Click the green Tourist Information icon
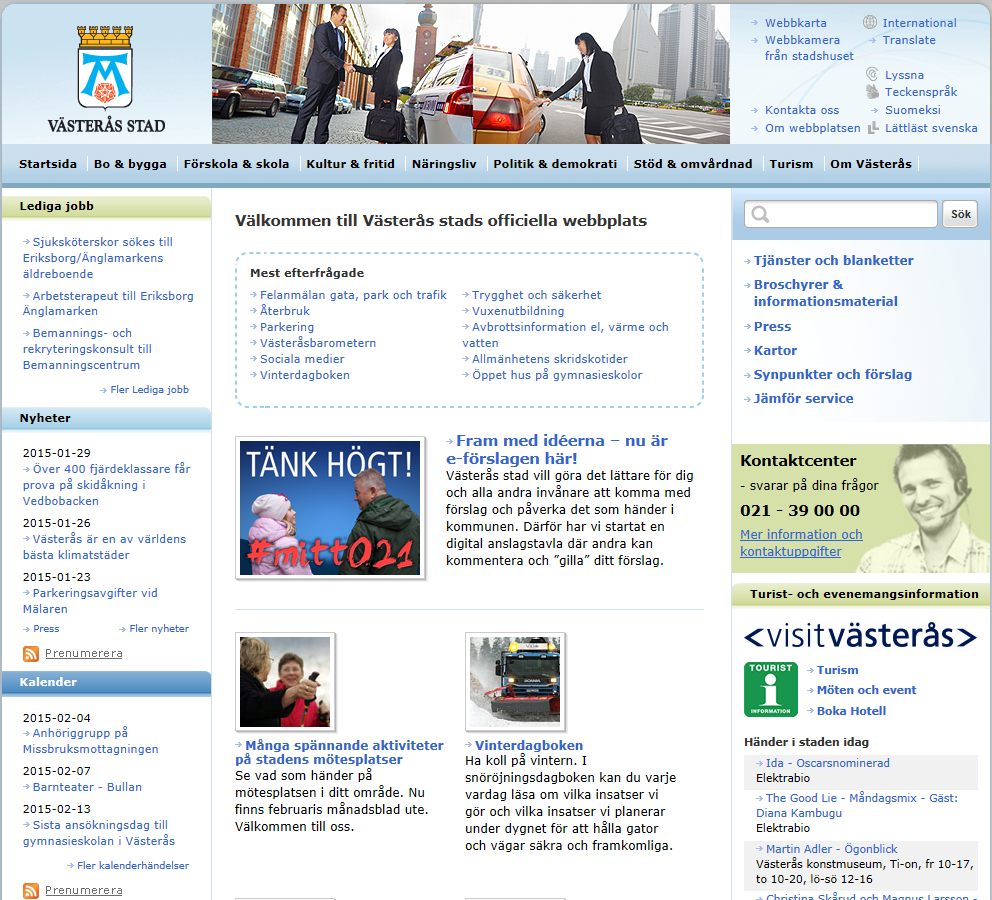The height and width of the screenshot is (900, 992). point(771,689)
